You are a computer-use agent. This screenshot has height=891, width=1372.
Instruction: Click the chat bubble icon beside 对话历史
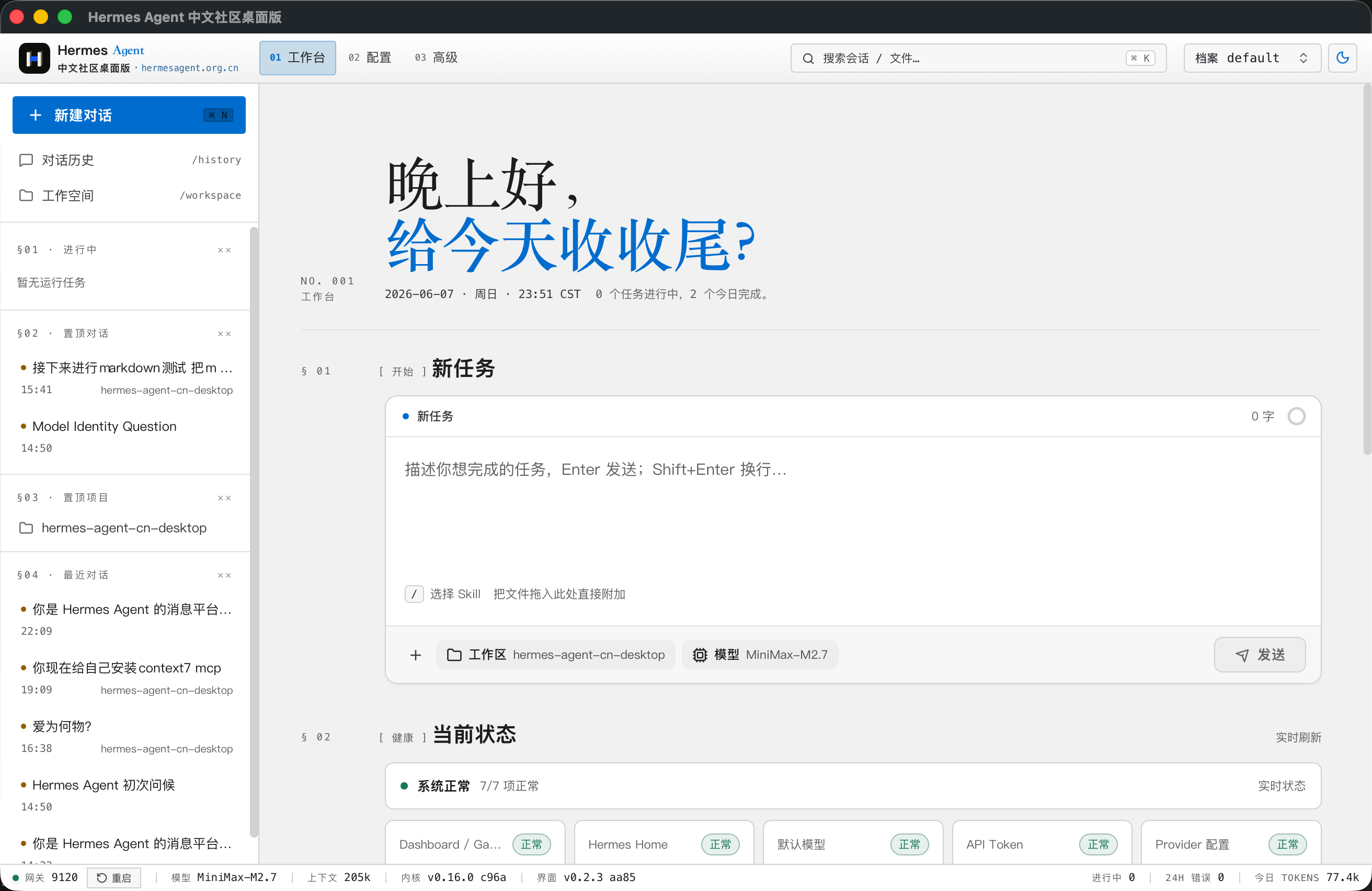click(26, 159)
